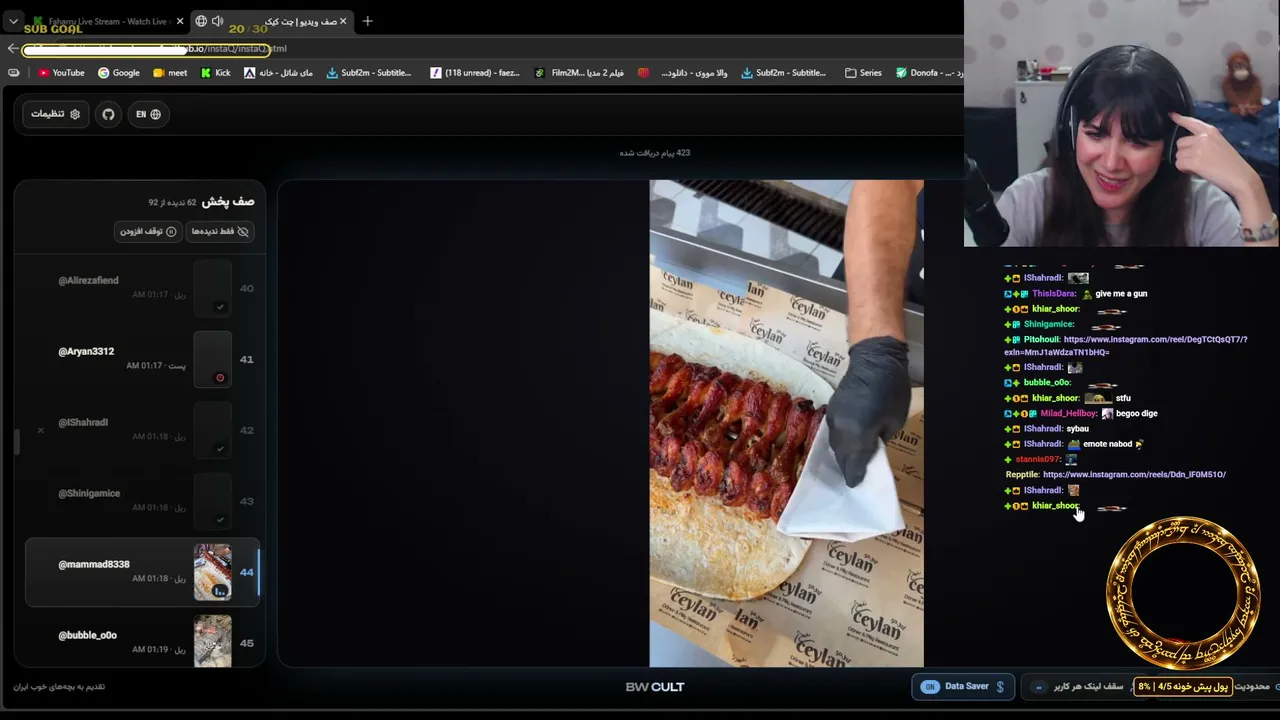Toggle توقف افزودن pause adding button
1280x720 pixels.
[x=148, y=231]
